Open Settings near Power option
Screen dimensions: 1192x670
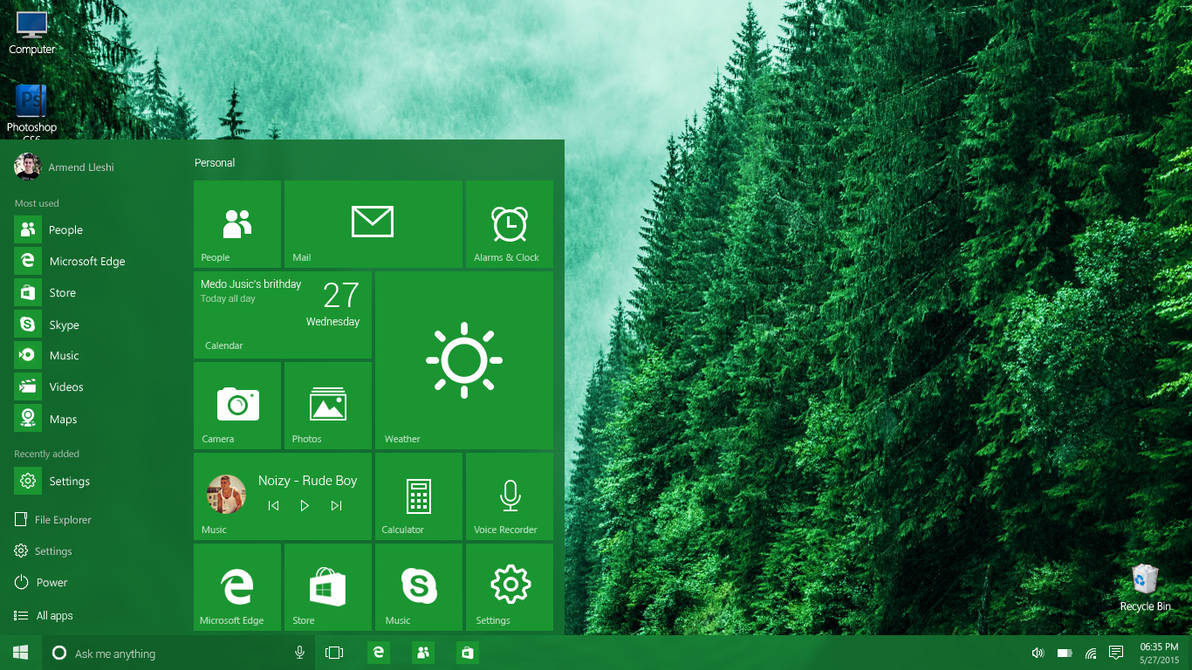tap(43, 551)
